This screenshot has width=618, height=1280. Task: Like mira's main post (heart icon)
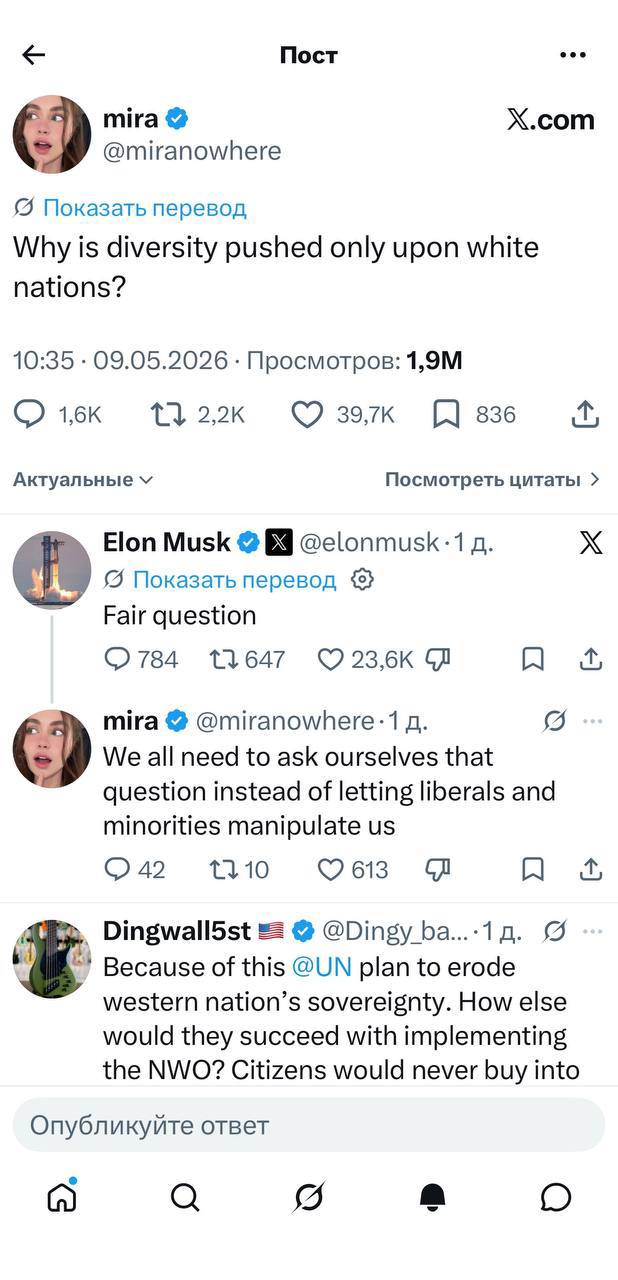pos(306,414)
